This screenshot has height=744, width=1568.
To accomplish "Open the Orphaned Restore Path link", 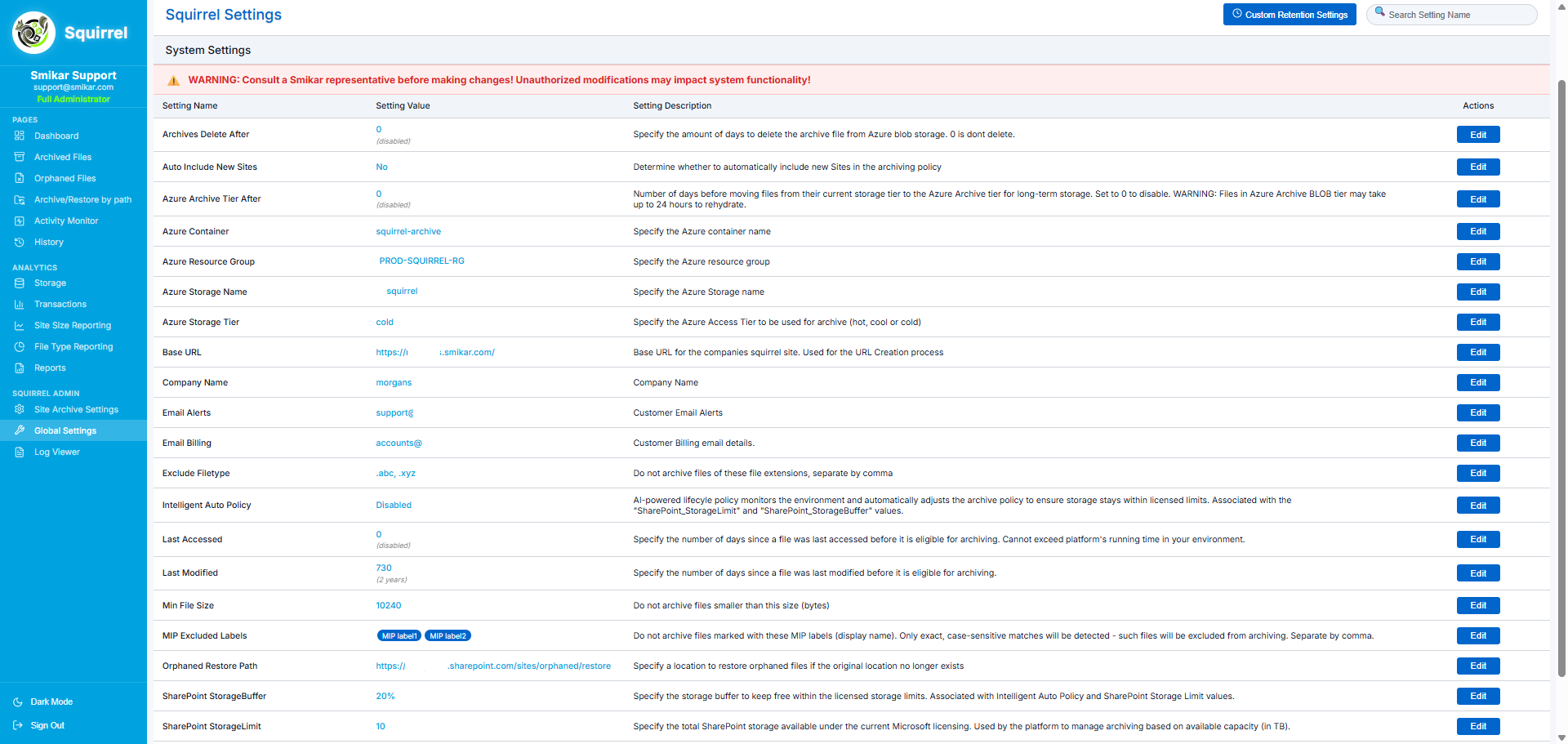I will click(x=492, y=666).
